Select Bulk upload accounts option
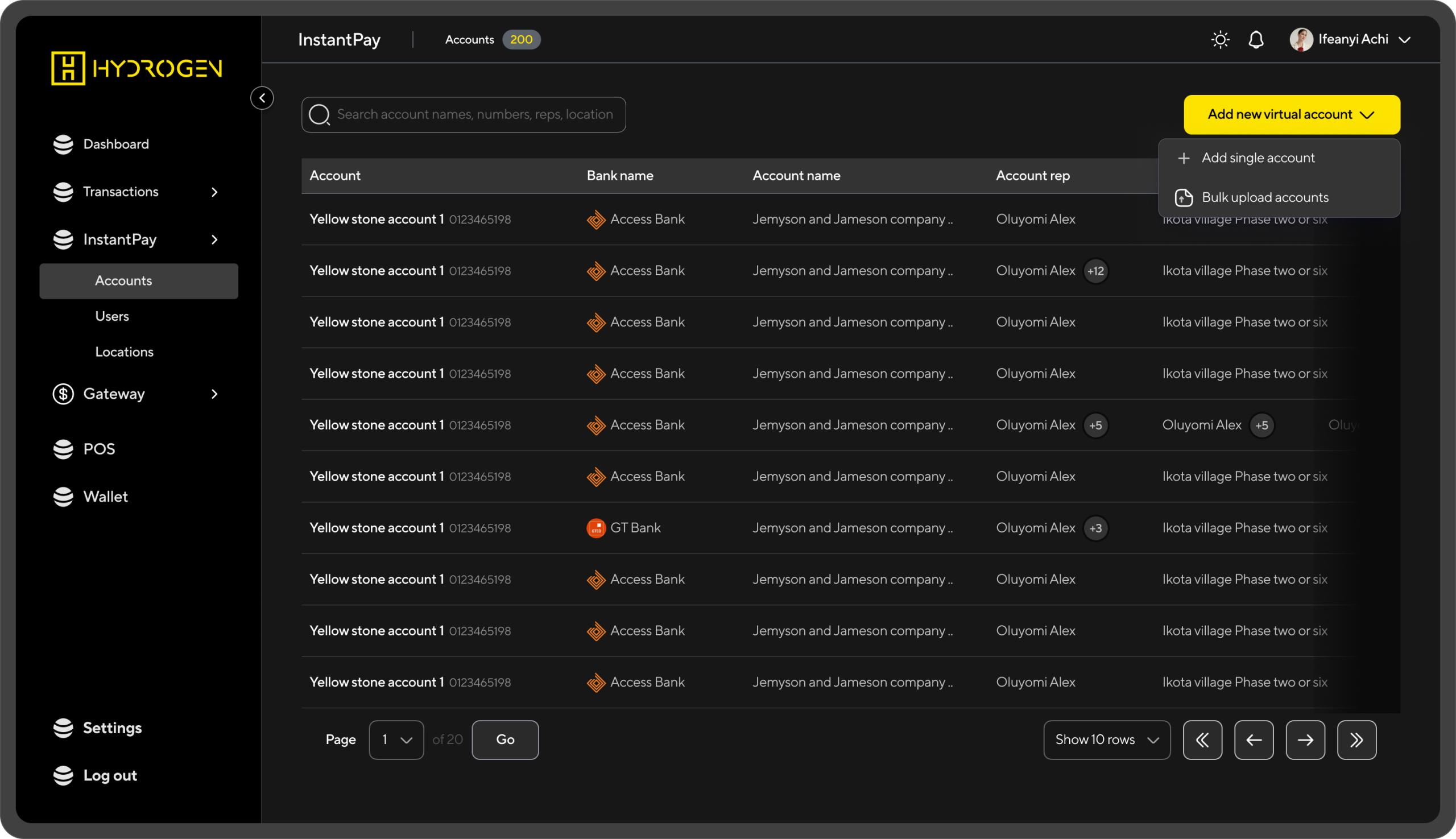This screenshot has height=839, width=1456. click(1265, 197)
